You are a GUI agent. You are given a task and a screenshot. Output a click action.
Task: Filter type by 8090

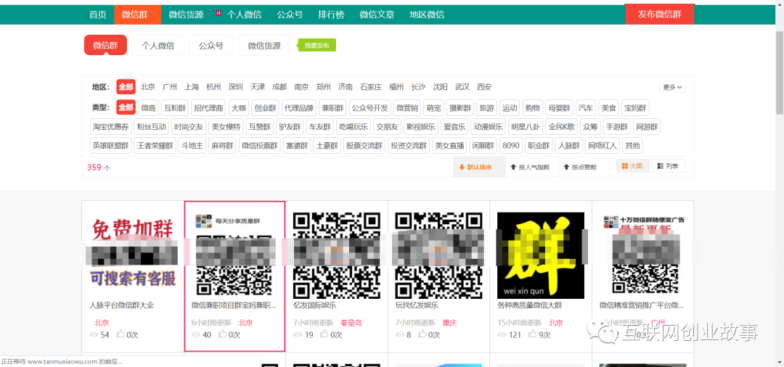click(510, 146)
